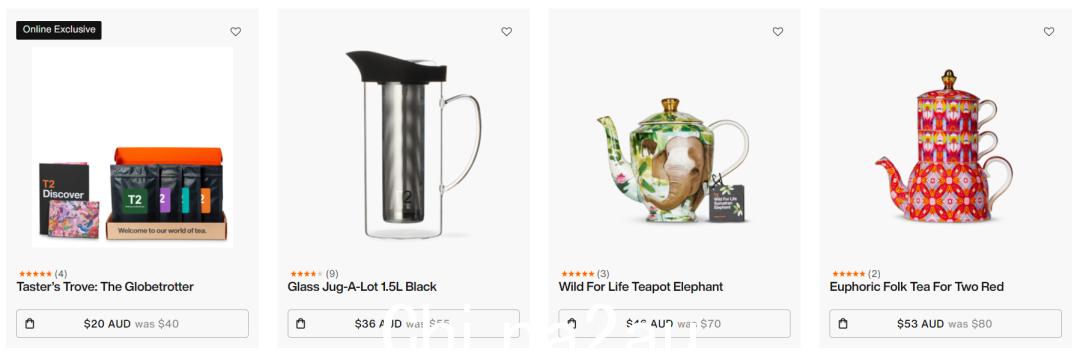Click shopping bag icon on $20 AUD button
Image resolution: width=1080 pixels, height=363 pixels.
[x=30, y=324]
